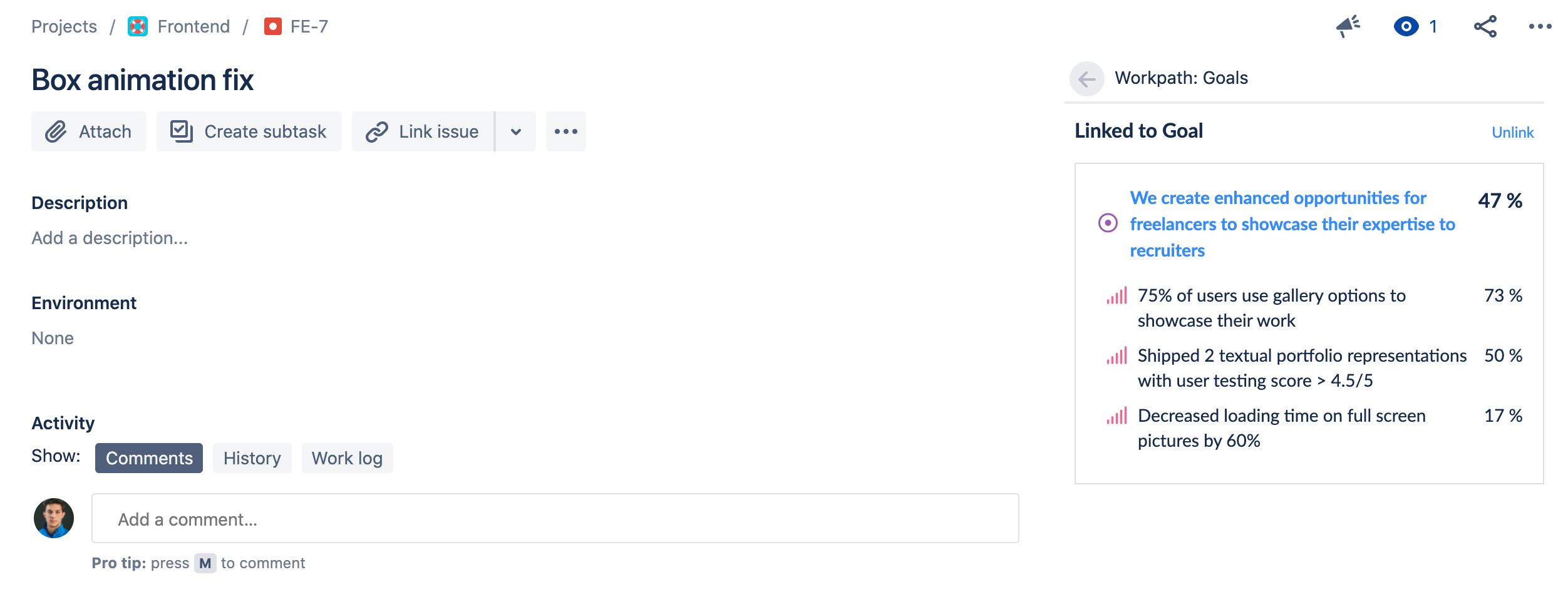
Task: Expand the Link issue dropdown arrow
Action: (516, 131)
